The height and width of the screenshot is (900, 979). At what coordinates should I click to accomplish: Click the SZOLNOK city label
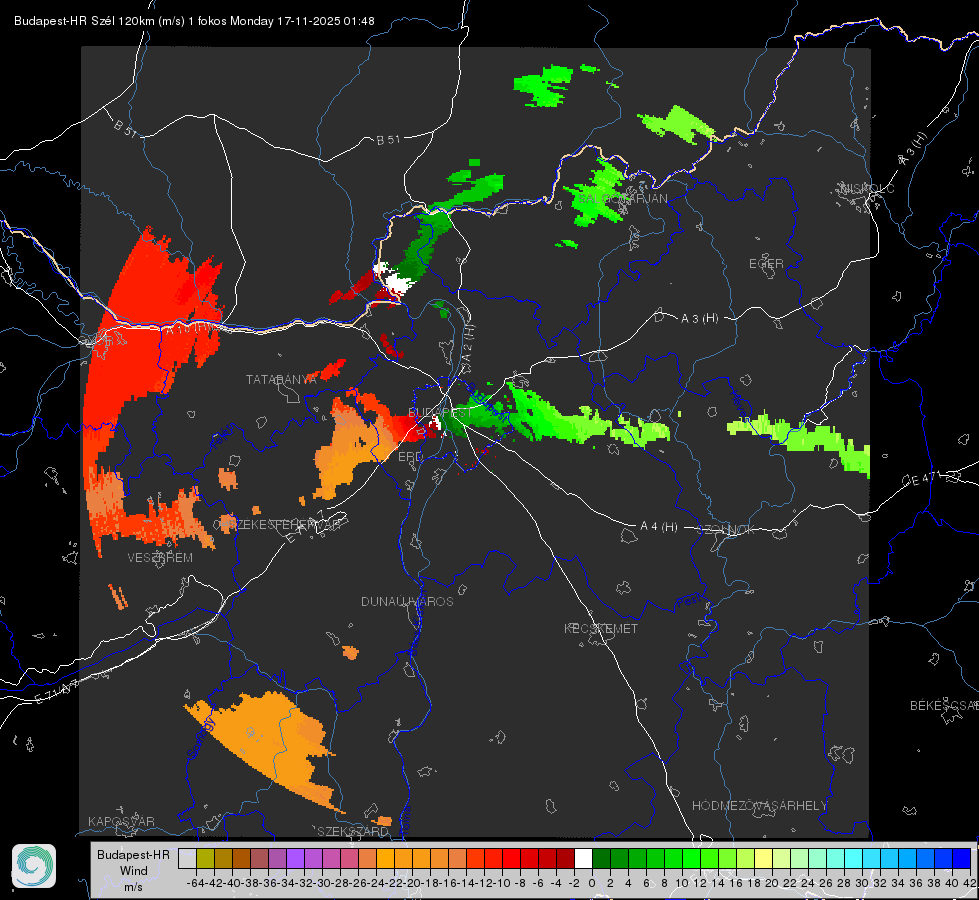(727, 530)
